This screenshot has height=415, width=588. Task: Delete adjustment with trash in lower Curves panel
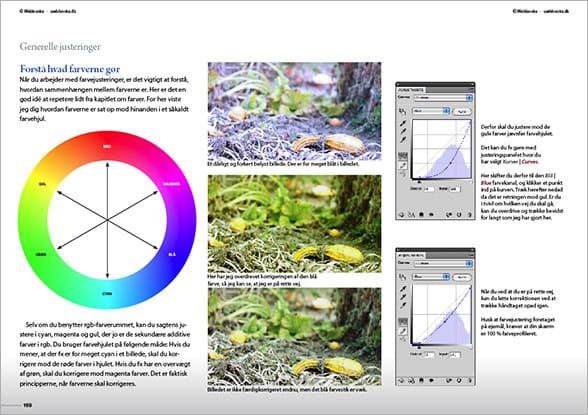(470, 380)
